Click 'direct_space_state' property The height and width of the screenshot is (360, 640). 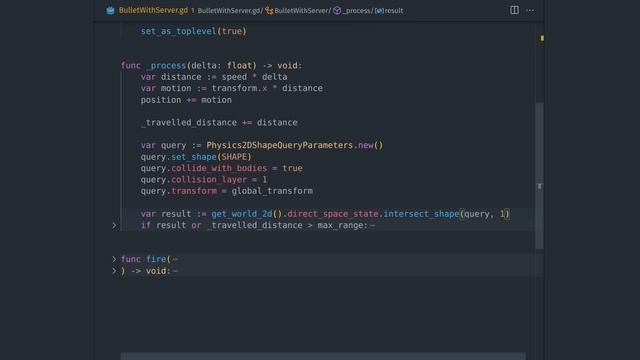[333, 214]
